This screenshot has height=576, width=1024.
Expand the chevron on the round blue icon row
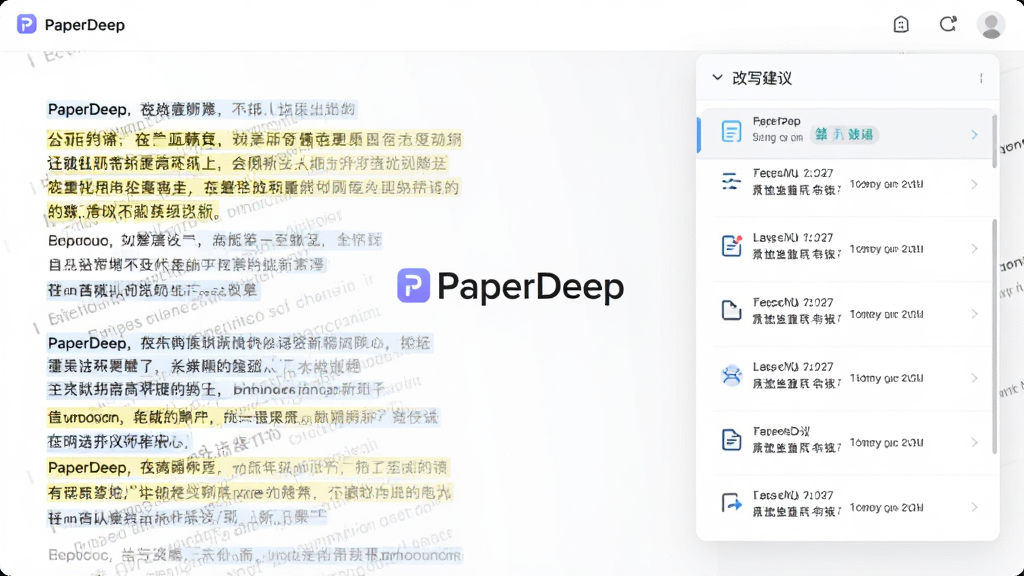coord(974,378)
